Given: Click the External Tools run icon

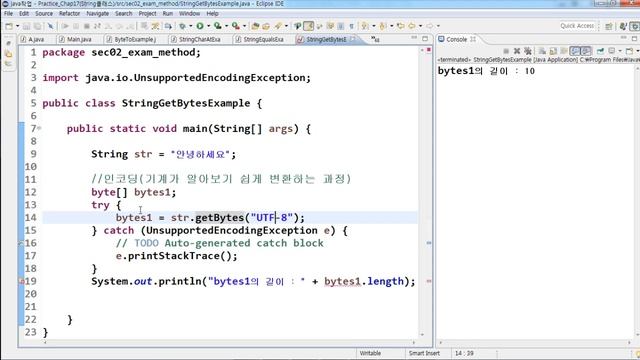Looking at the screenshot, I should (x=236, y=26).
